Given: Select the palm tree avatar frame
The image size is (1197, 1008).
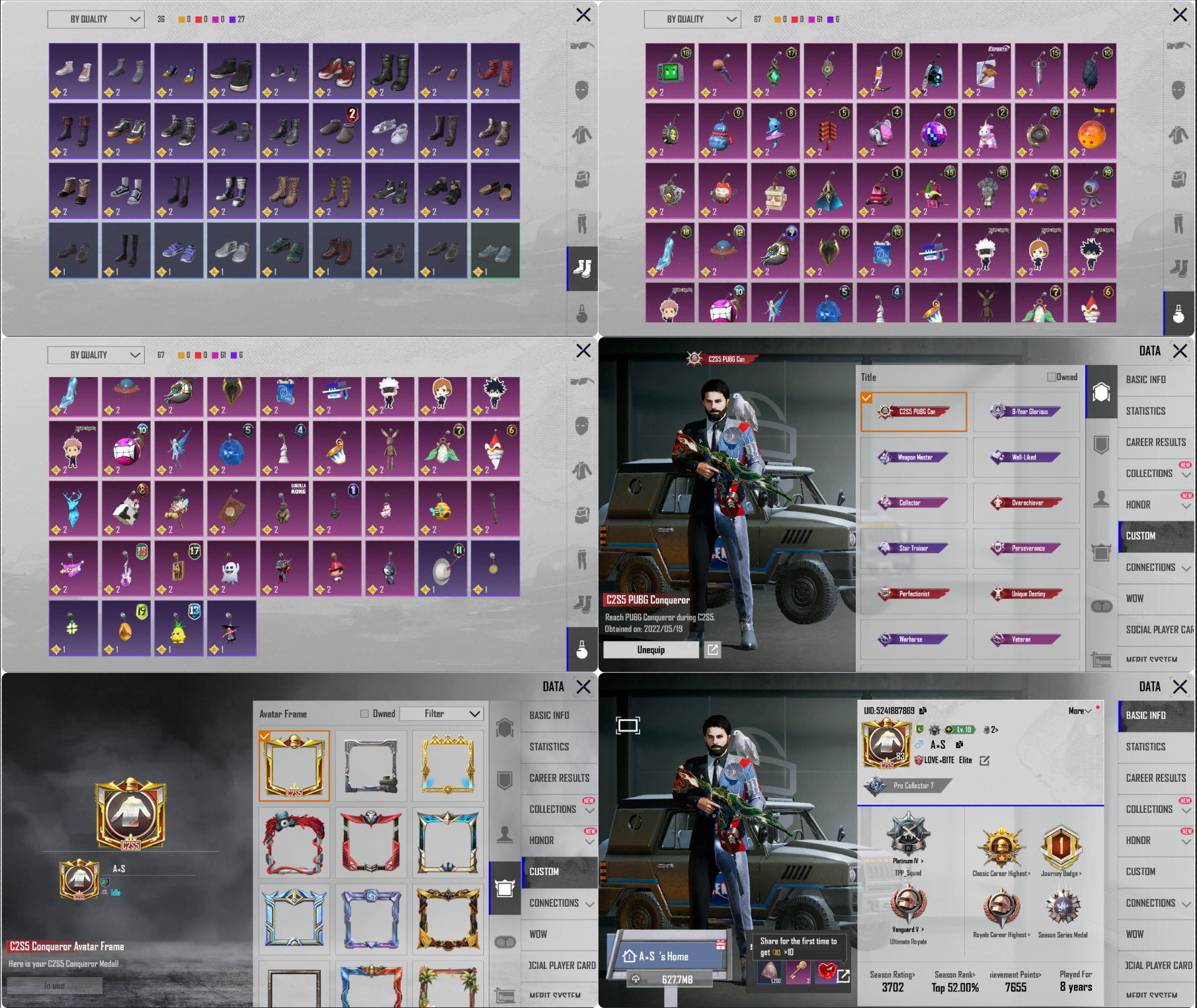Looking at the screenshot, I should click(448, 985).
